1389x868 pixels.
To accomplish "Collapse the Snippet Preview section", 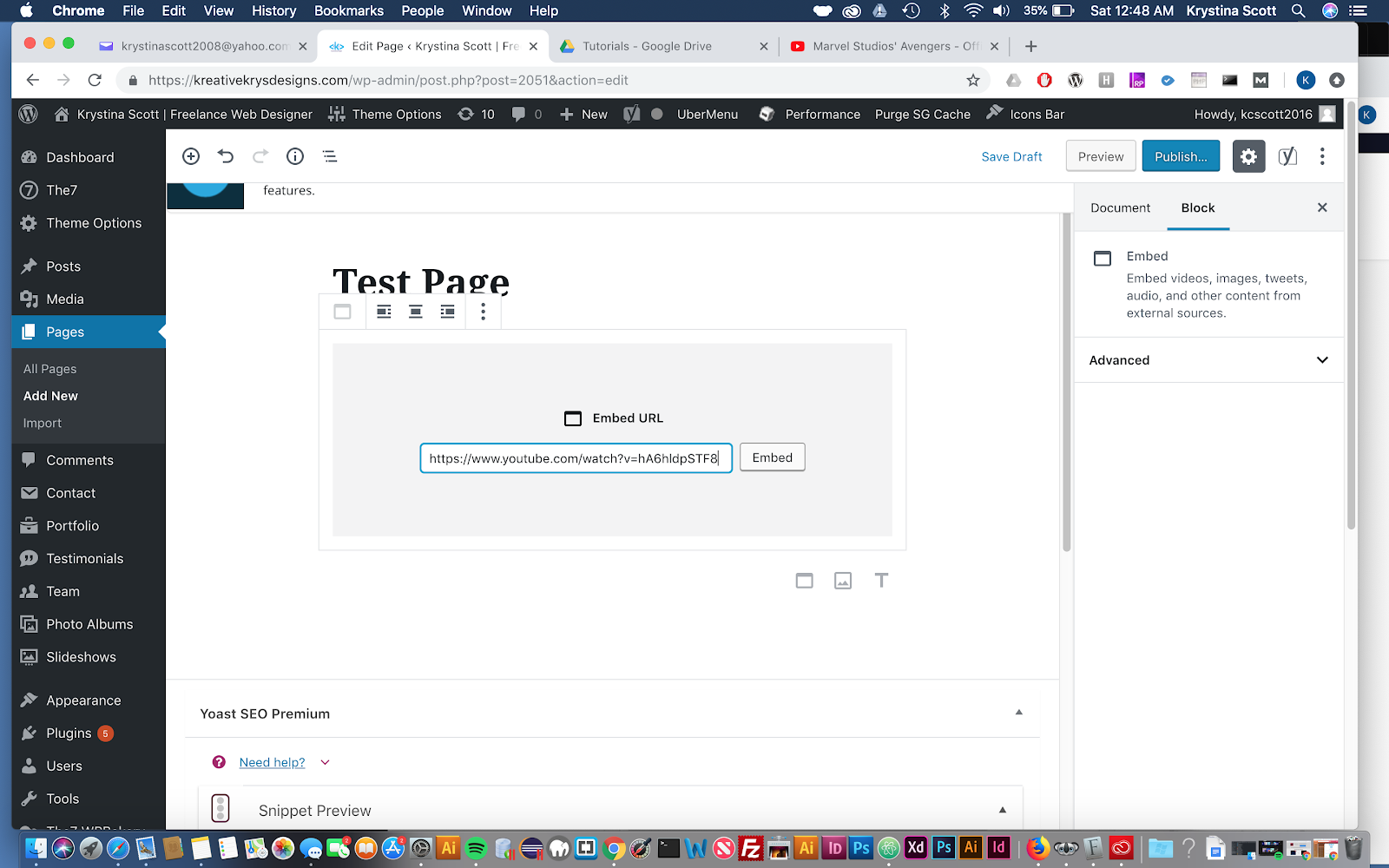I will (1003, 810).
